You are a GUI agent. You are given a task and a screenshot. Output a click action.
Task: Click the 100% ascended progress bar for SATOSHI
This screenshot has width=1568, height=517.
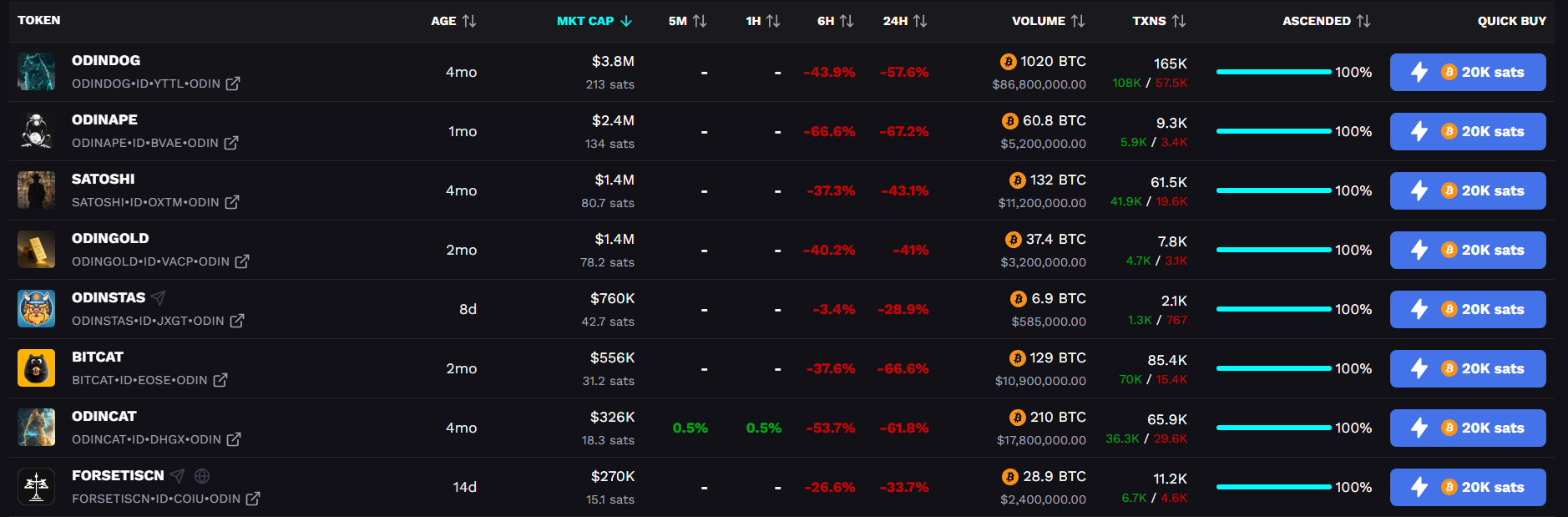click(1272, 190)
